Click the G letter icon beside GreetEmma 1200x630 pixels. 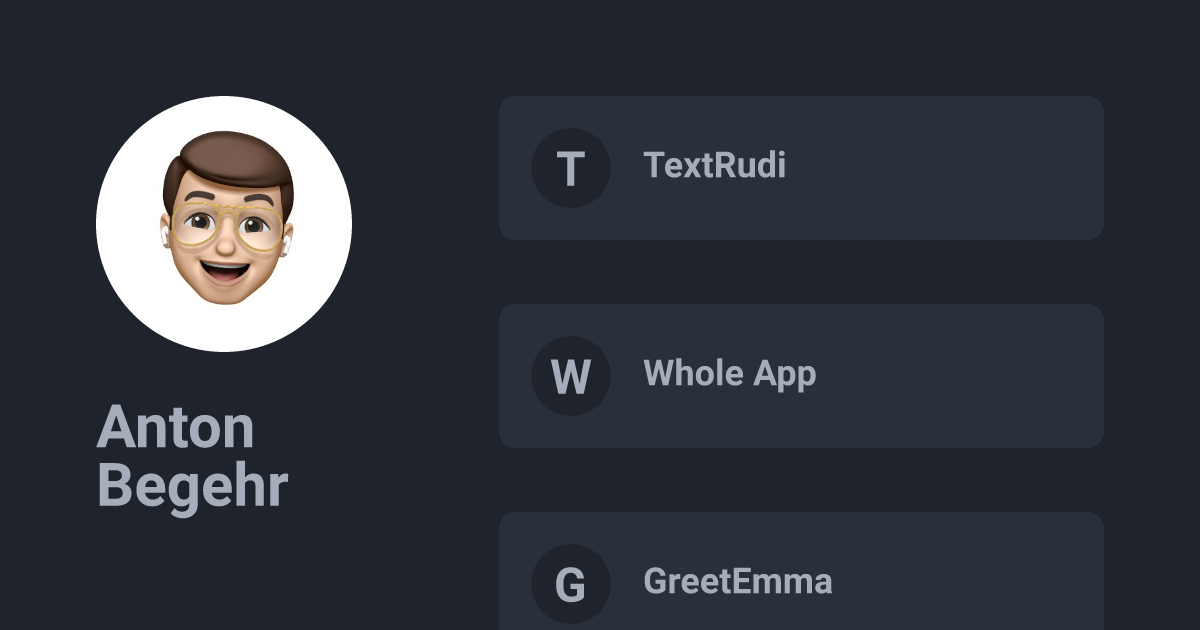pos(570,584)
